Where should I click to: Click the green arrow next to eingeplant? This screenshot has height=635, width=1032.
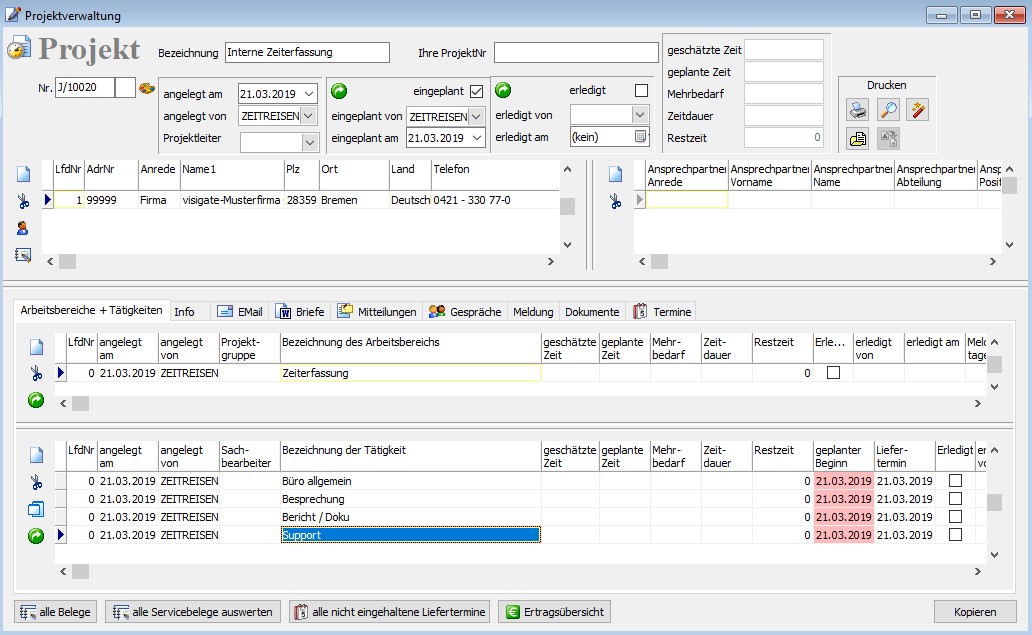point(339,91)
